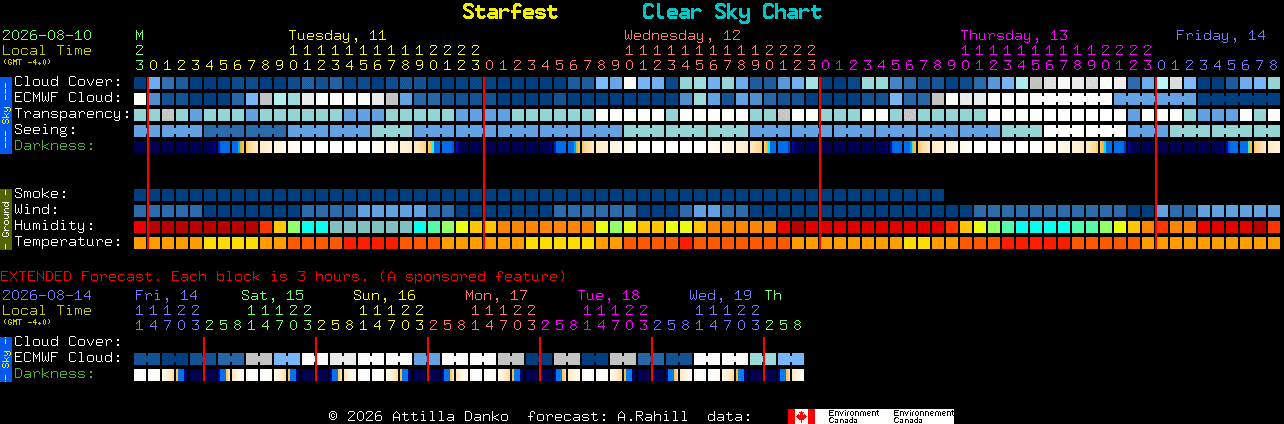The image size is (1284, 424).
Task: Click the top (GMT -4.0) label
Action: 26,62
